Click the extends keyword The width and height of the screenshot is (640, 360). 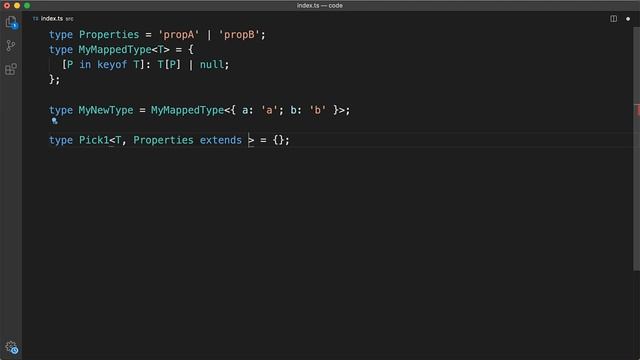(x=221, y=140)
